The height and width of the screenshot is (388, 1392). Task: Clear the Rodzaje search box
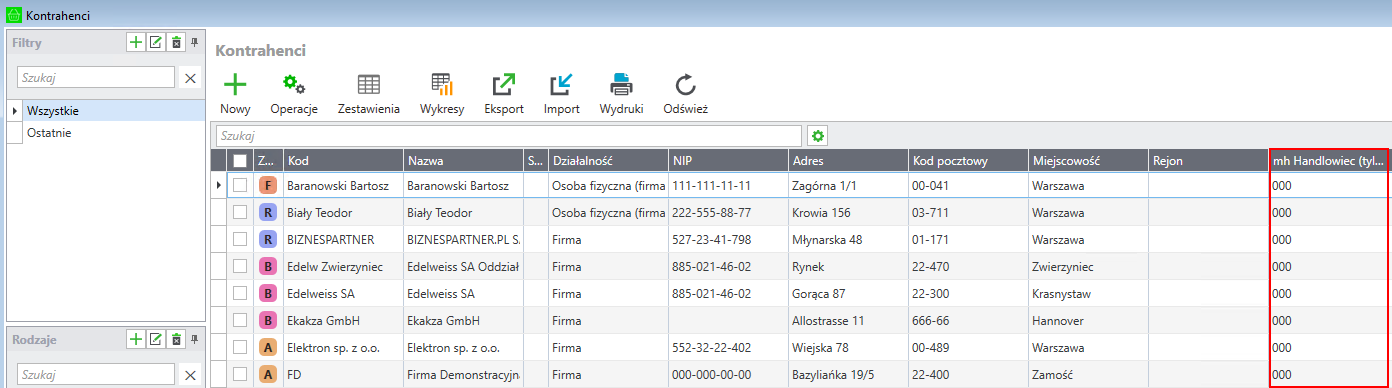tap(190, 374)
